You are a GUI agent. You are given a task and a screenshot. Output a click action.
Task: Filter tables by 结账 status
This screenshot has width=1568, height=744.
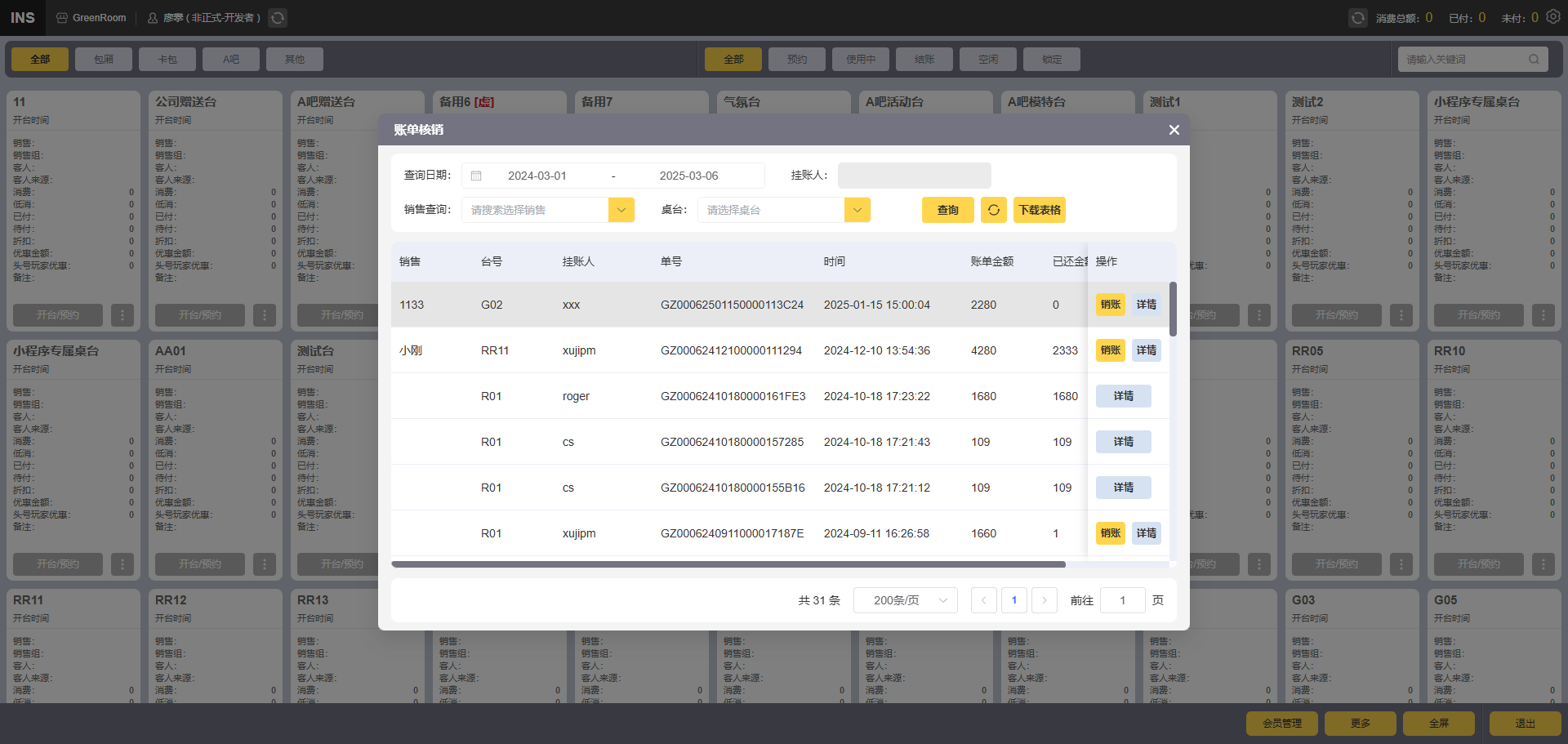(x=924, y=59)
